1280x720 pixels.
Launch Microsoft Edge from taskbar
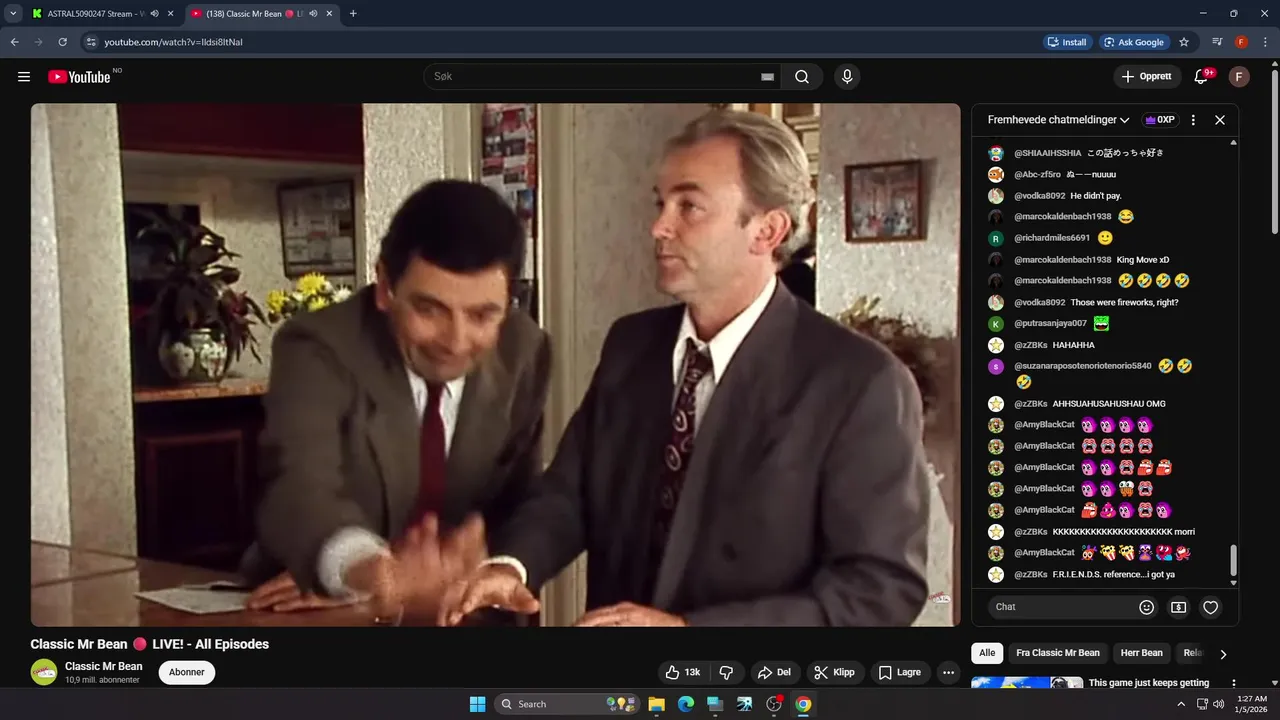click(x=686, y=704)
